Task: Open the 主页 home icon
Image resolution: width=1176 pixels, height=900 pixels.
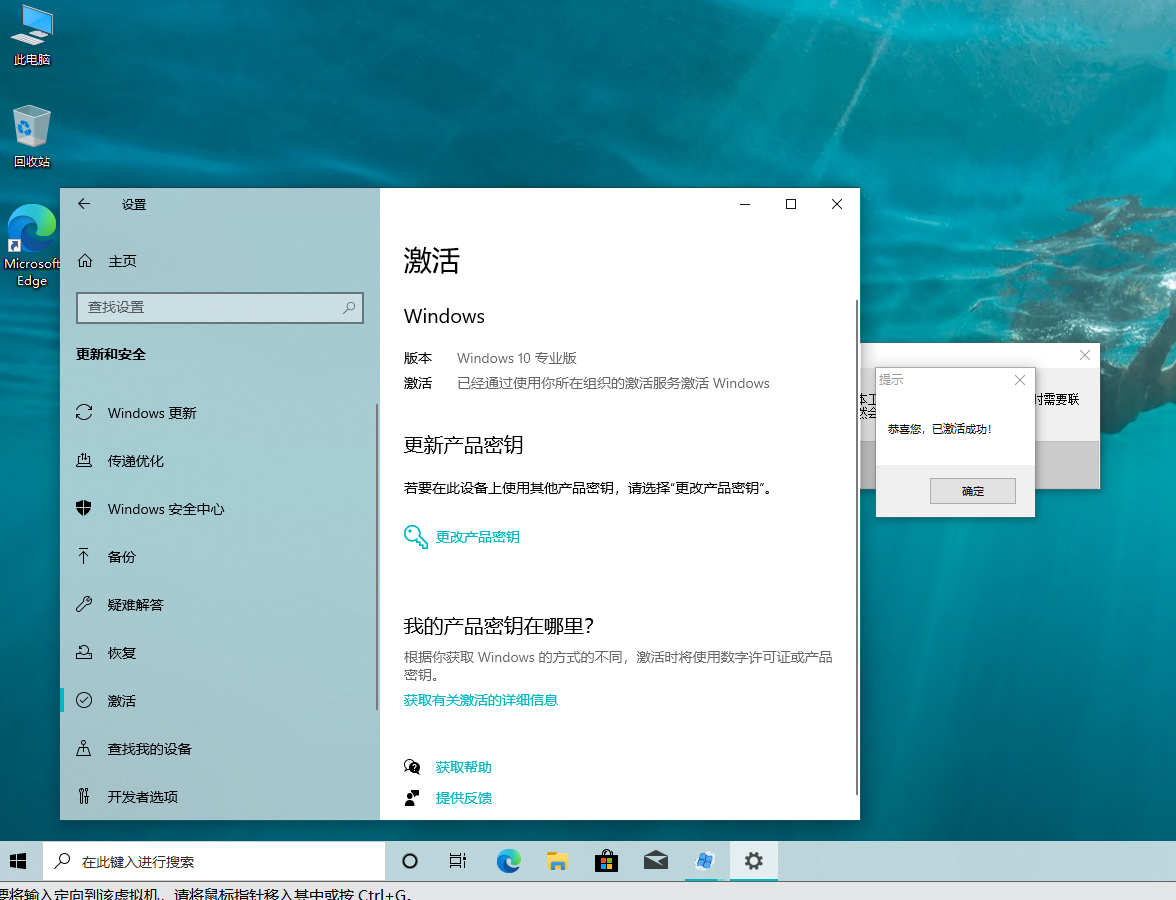Action: tap(85, 261)
